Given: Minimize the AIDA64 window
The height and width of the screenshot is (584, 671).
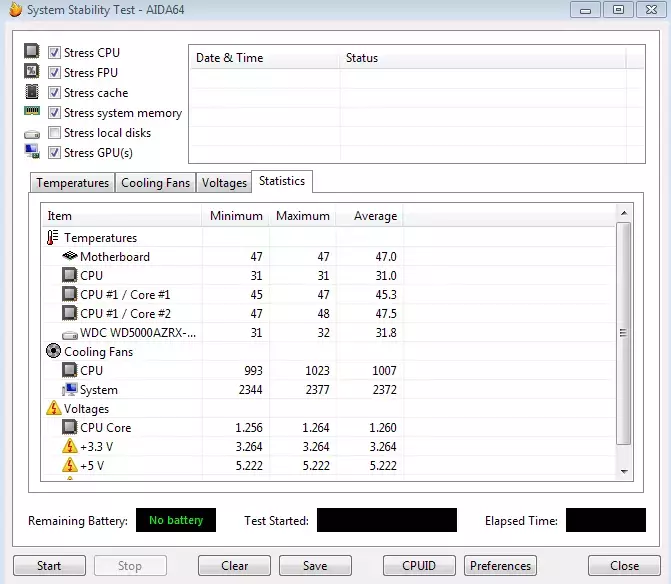Looking at the screenshot, I should (585, 9).
